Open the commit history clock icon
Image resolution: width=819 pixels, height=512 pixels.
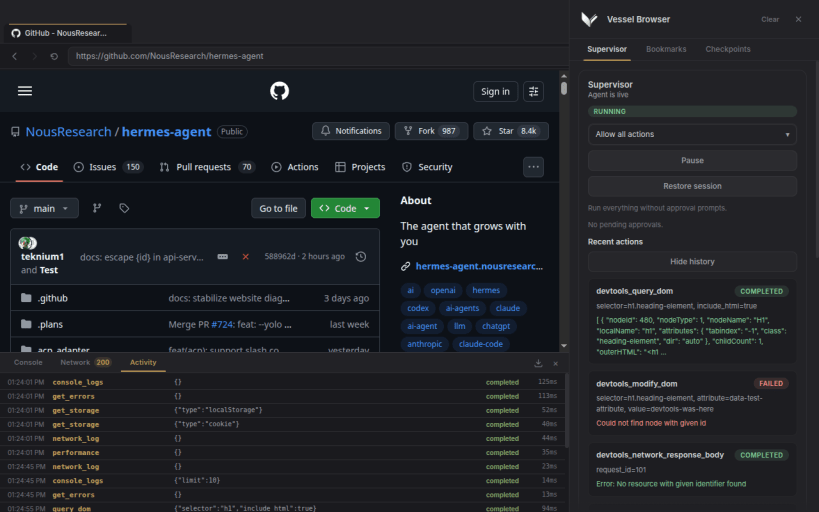360,257
